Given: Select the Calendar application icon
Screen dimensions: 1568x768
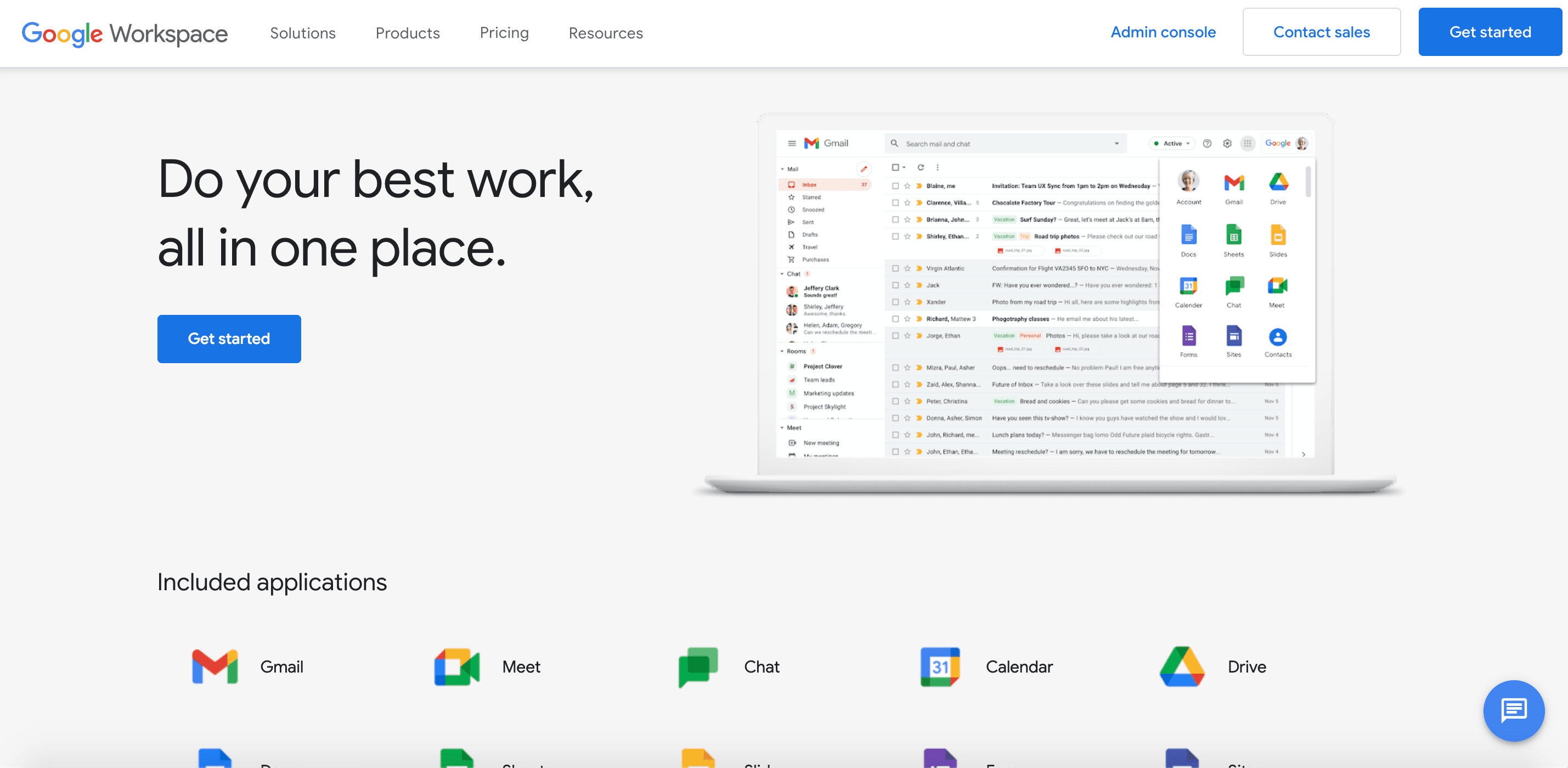Looking at the screenshot, I should 940,667.
